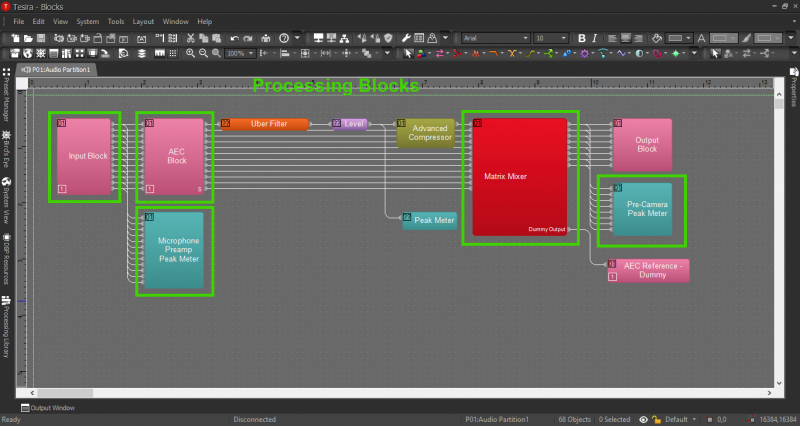Open help with the question mark icon
The width and height of the screenshot is (800, 426).
[x=284, y=38]
